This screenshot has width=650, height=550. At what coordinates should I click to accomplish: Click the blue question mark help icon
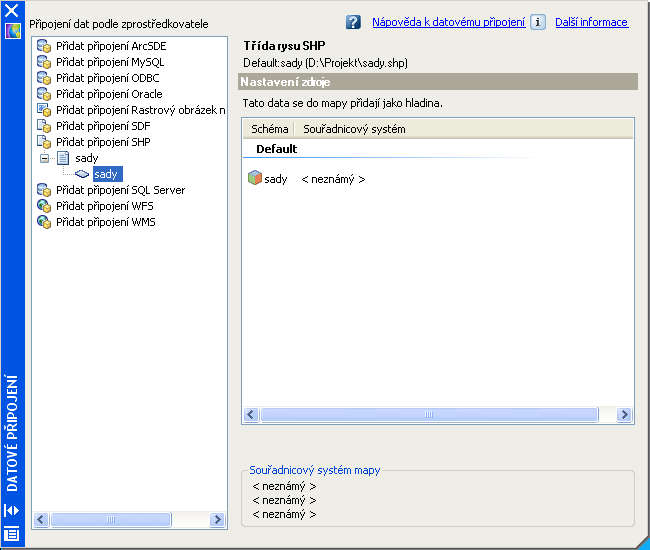tap(353, 22)
